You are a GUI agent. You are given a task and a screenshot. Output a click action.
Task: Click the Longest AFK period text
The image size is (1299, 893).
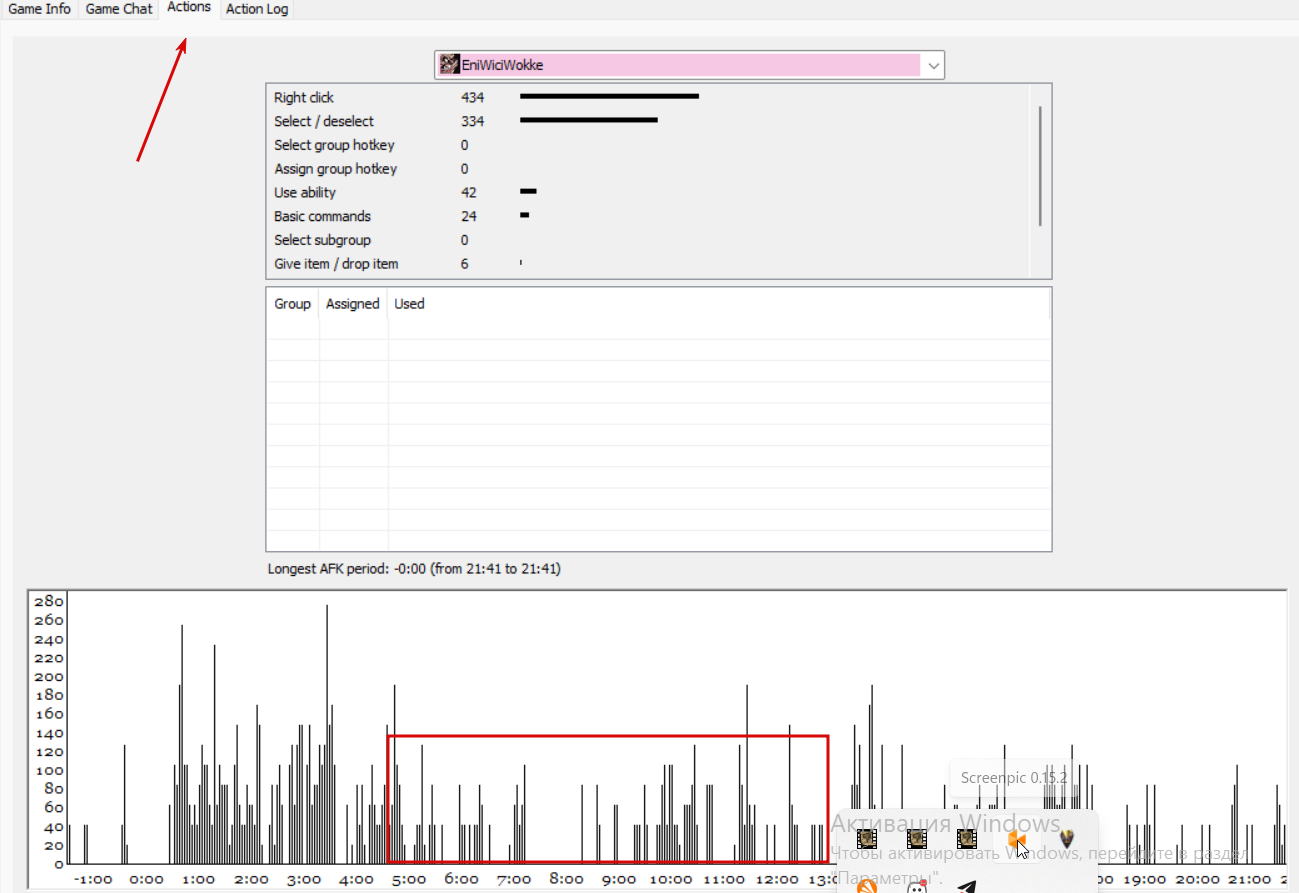414,569
